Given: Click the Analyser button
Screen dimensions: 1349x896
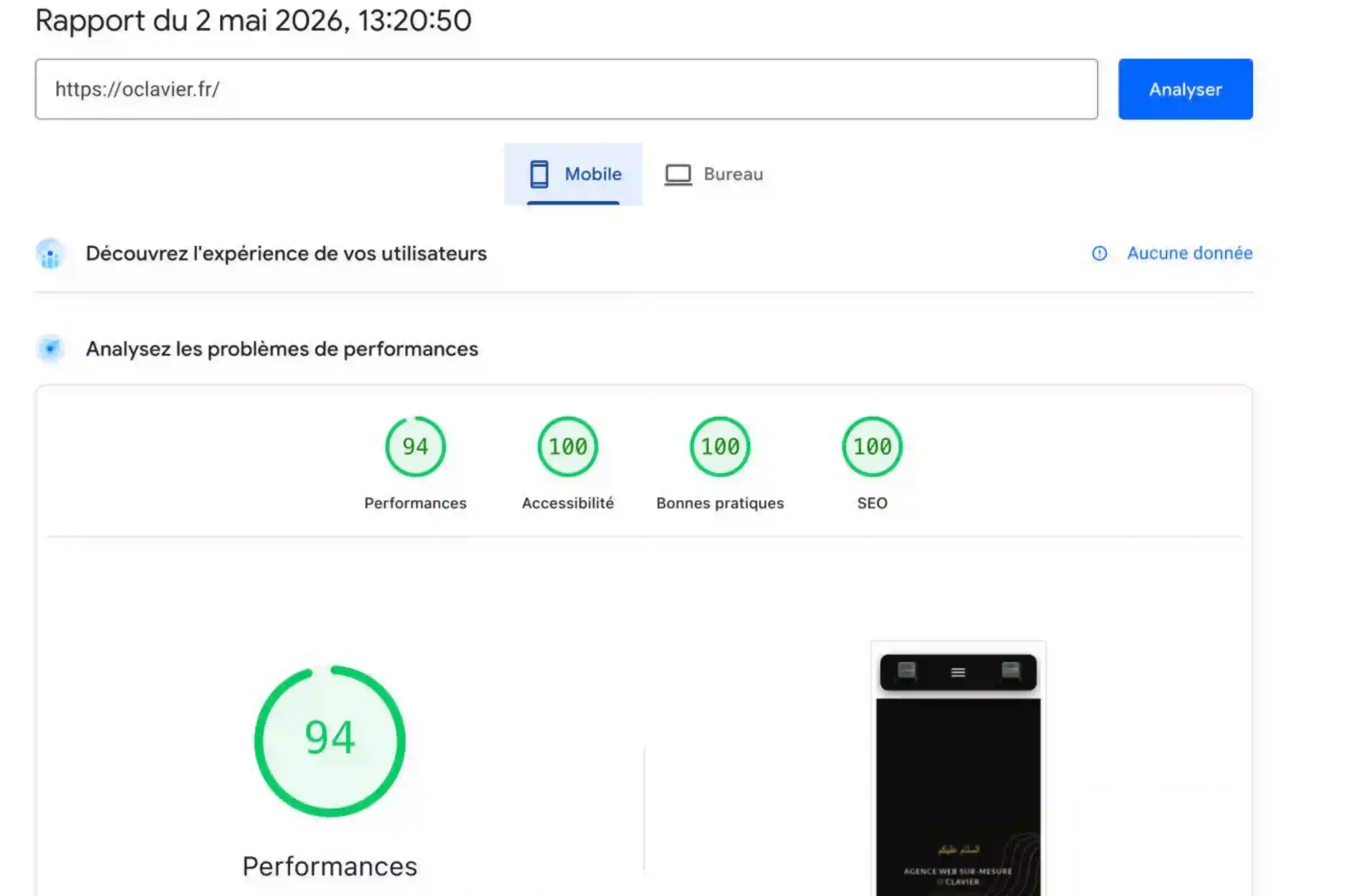Looking at the screenshot, I should point(1185,89).
